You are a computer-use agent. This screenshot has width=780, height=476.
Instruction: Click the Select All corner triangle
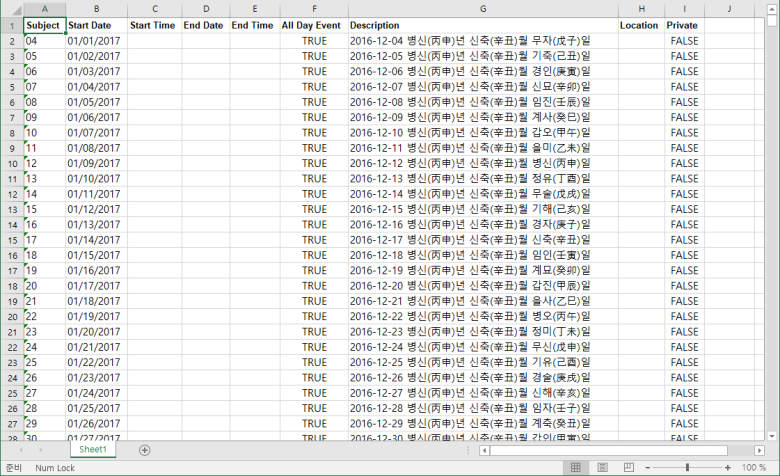tap(11, 9)
